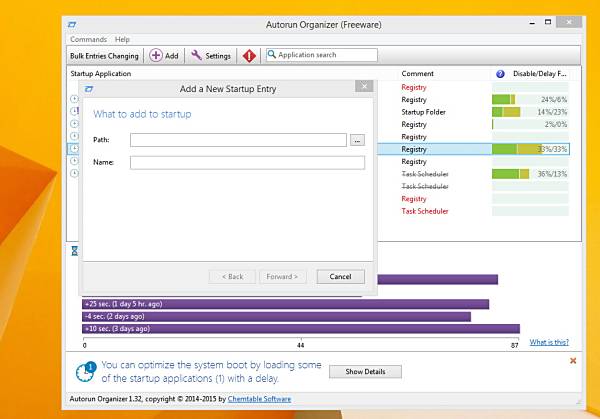Open the Chemtable Software link

click(x=259, y=399)
